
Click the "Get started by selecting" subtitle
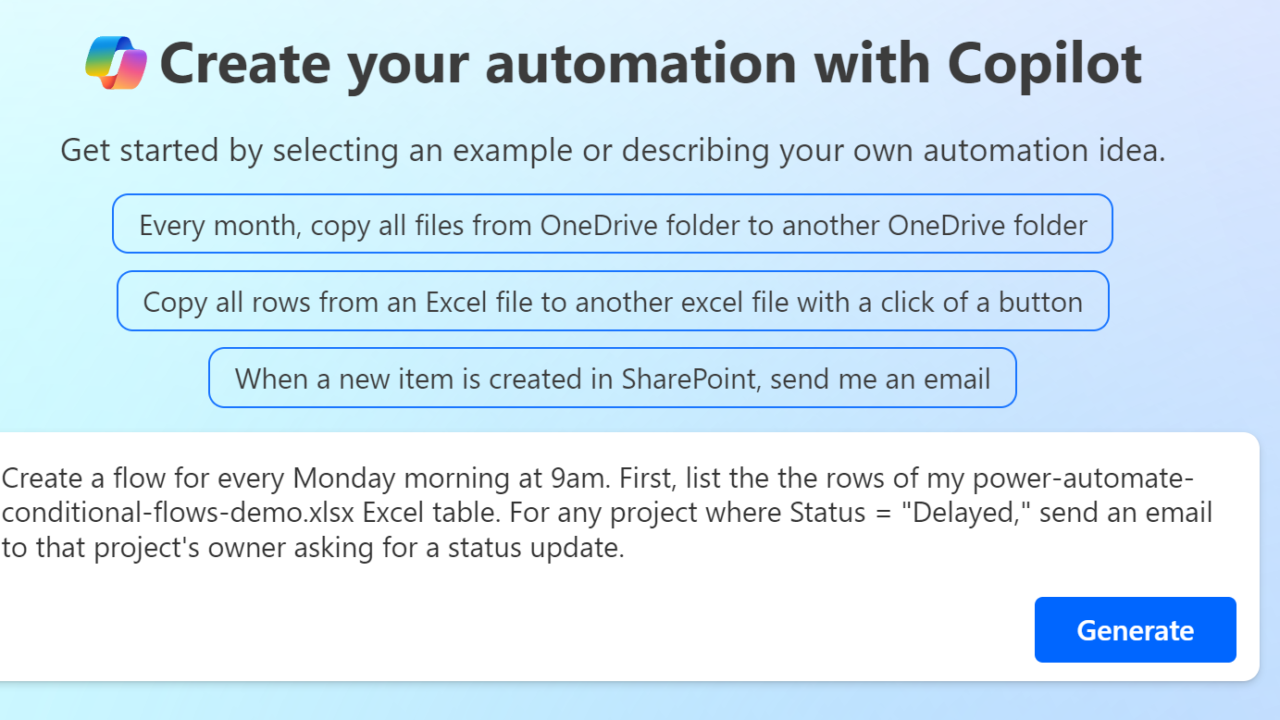point(612,151)
